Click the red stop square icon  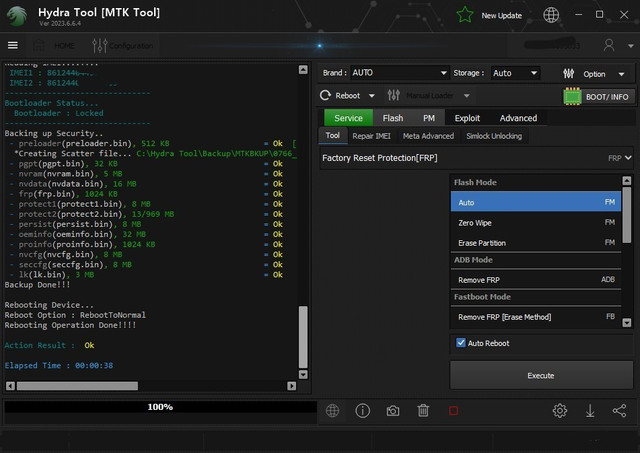click(x=453, y=411)
